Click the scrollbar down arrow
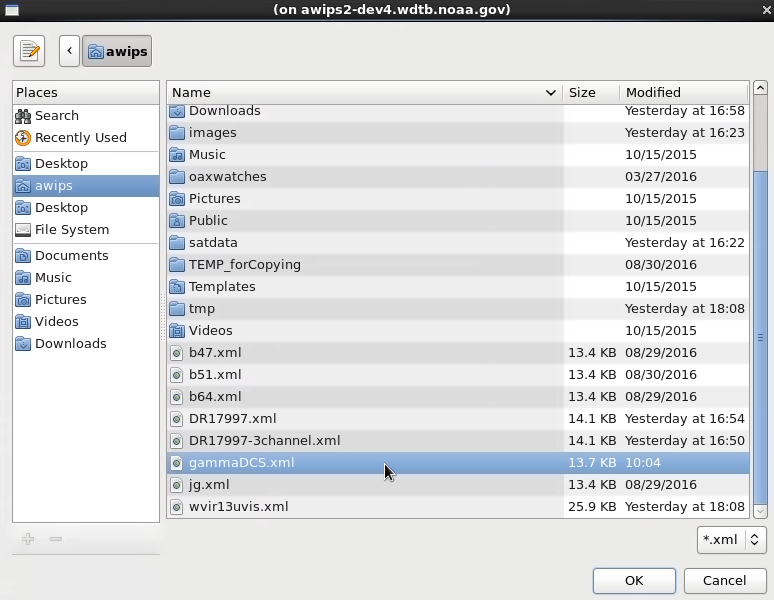Image resolution: width=774 pixels, height=600 pixels. (x=760, y=511)
